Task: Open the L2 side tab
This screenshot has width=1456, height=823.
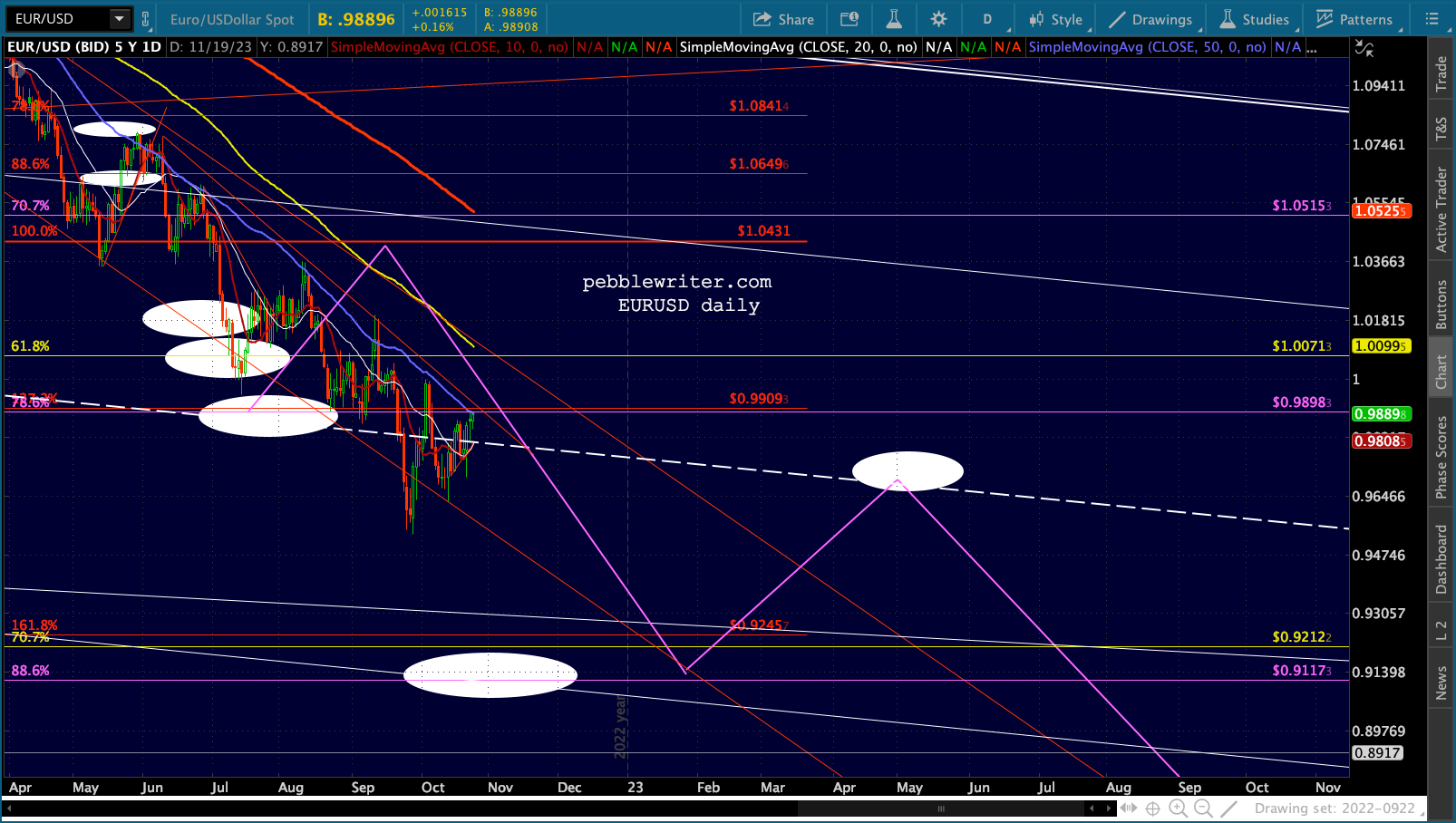Action: pos(1441,630)
